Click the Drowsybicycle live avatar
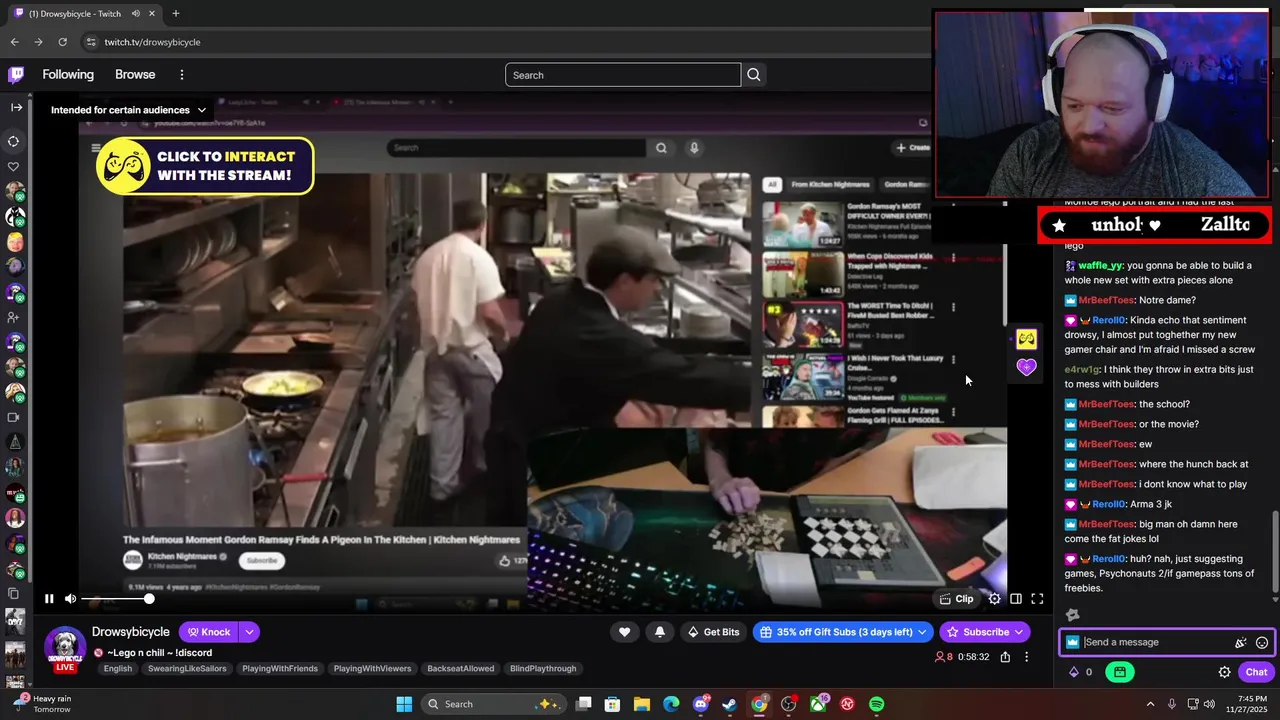This screenshot has height=720, width=1280. [65, 648]
